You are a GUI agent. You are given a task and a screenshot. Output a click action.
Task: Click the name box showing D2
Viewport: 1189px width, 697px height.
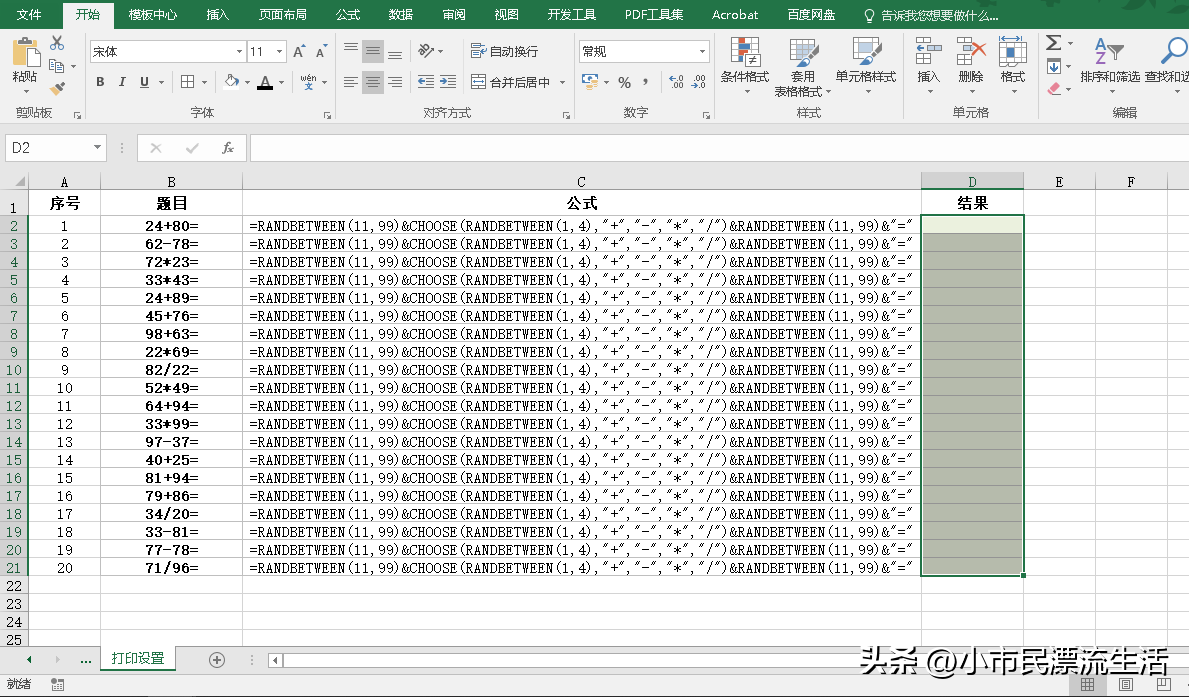[x=48, y=148]
